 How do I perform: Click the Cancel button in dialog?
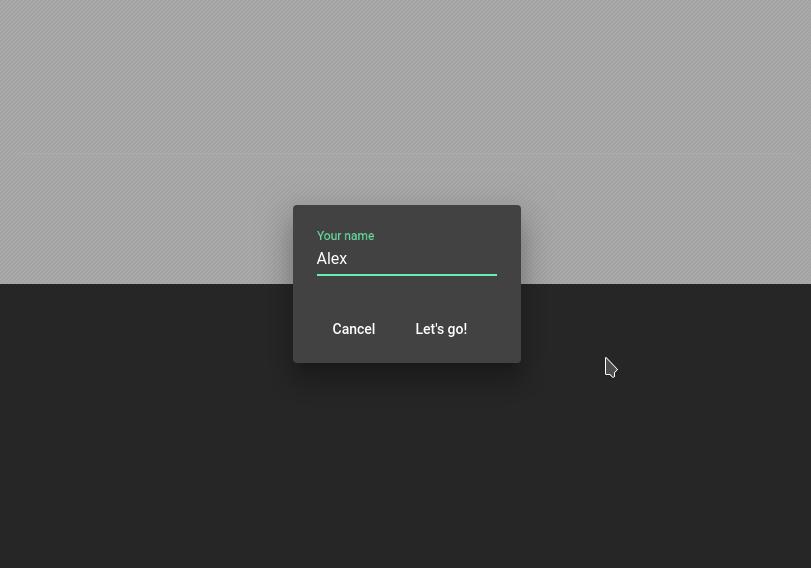pyautogui.click(x=354, y=329)
